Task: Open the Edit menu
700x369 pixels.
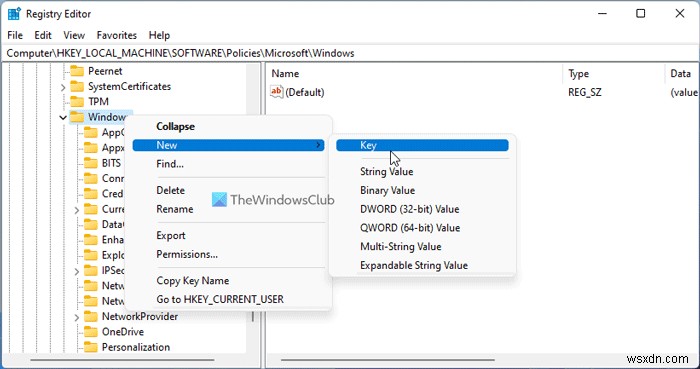Action: 43,35
